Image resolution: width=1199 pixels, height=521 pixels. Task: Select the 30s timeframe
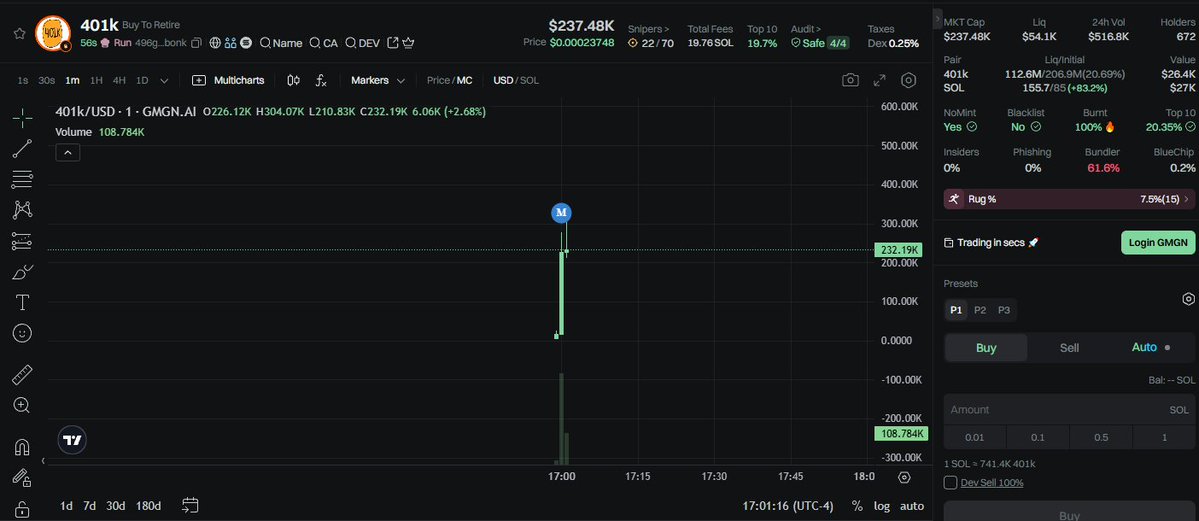pos(47,80)
